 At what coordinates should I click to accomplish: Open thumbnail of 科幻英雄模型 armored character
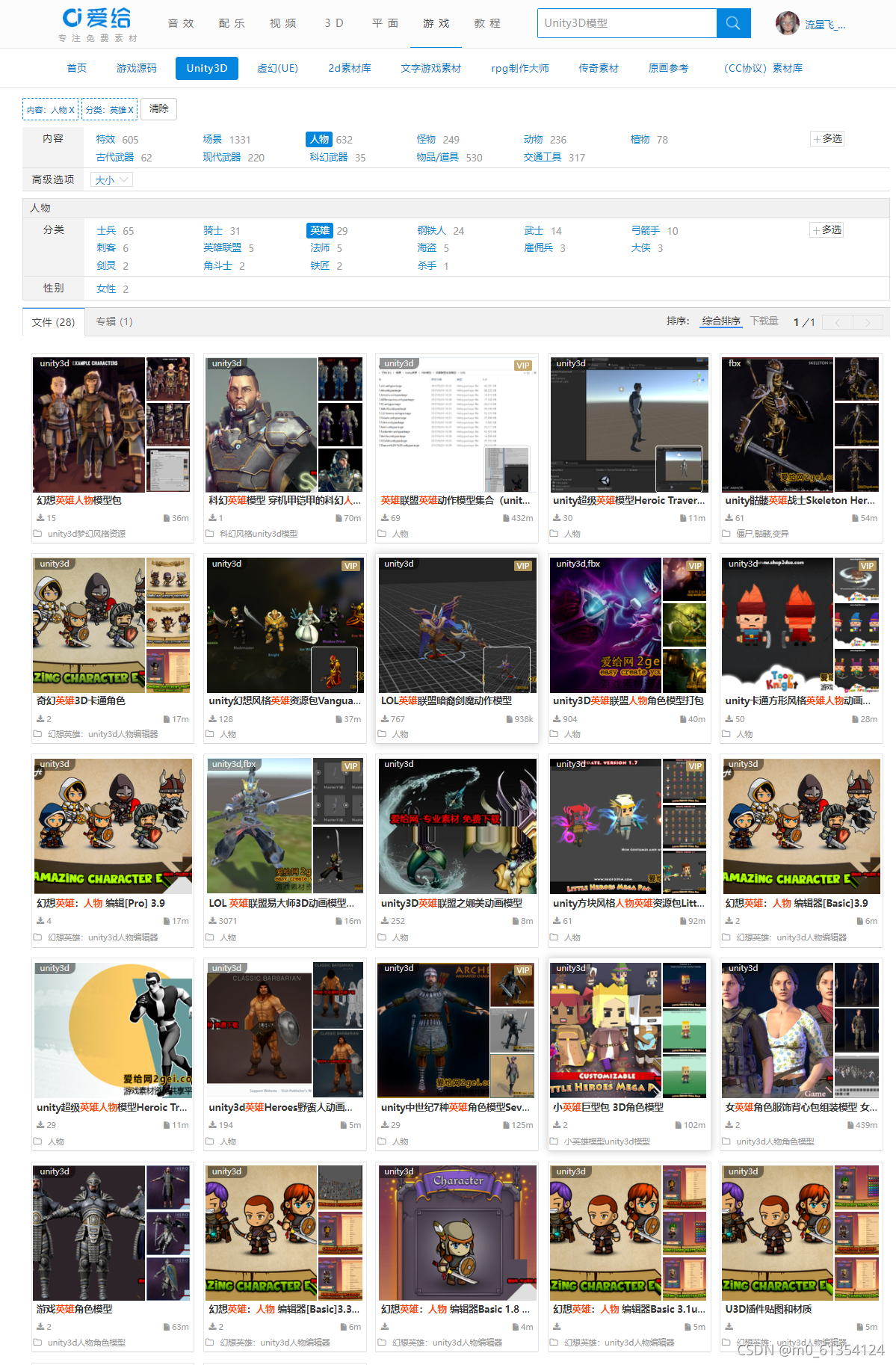click(261, 424)
